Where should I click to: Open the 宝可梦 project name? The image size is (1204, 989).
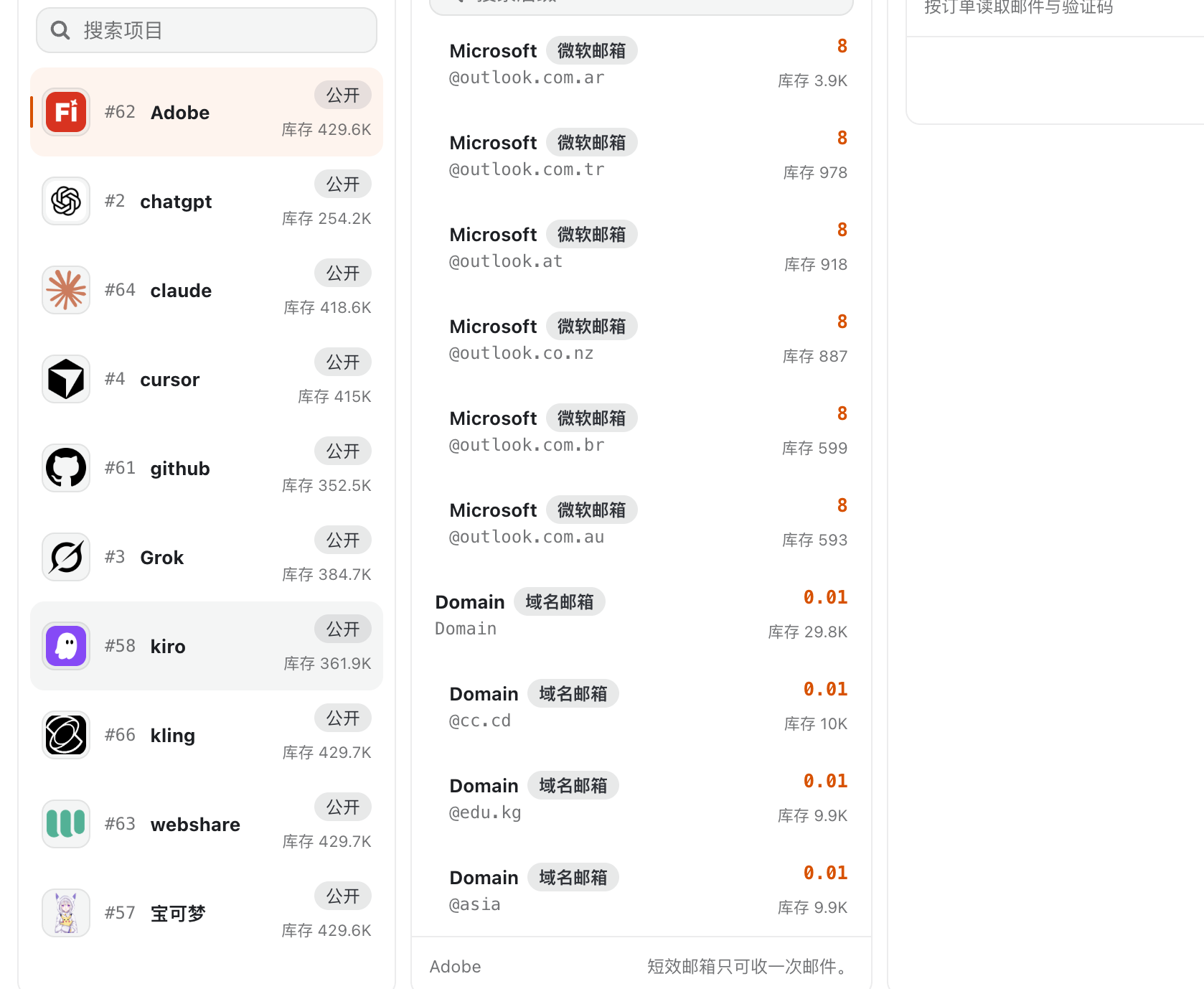[x=178, y=914]
